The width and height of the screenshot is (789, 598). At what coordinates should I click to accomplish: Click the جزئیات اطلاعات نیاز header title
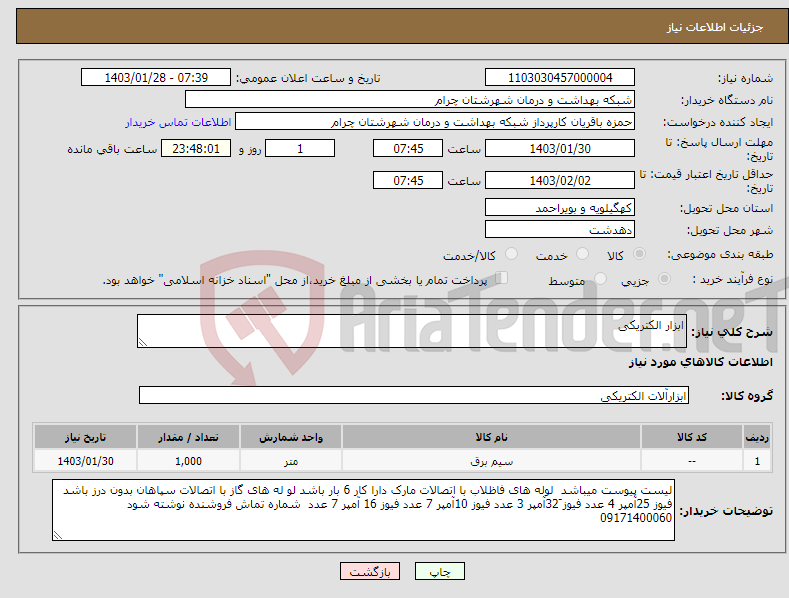(715, 27)
